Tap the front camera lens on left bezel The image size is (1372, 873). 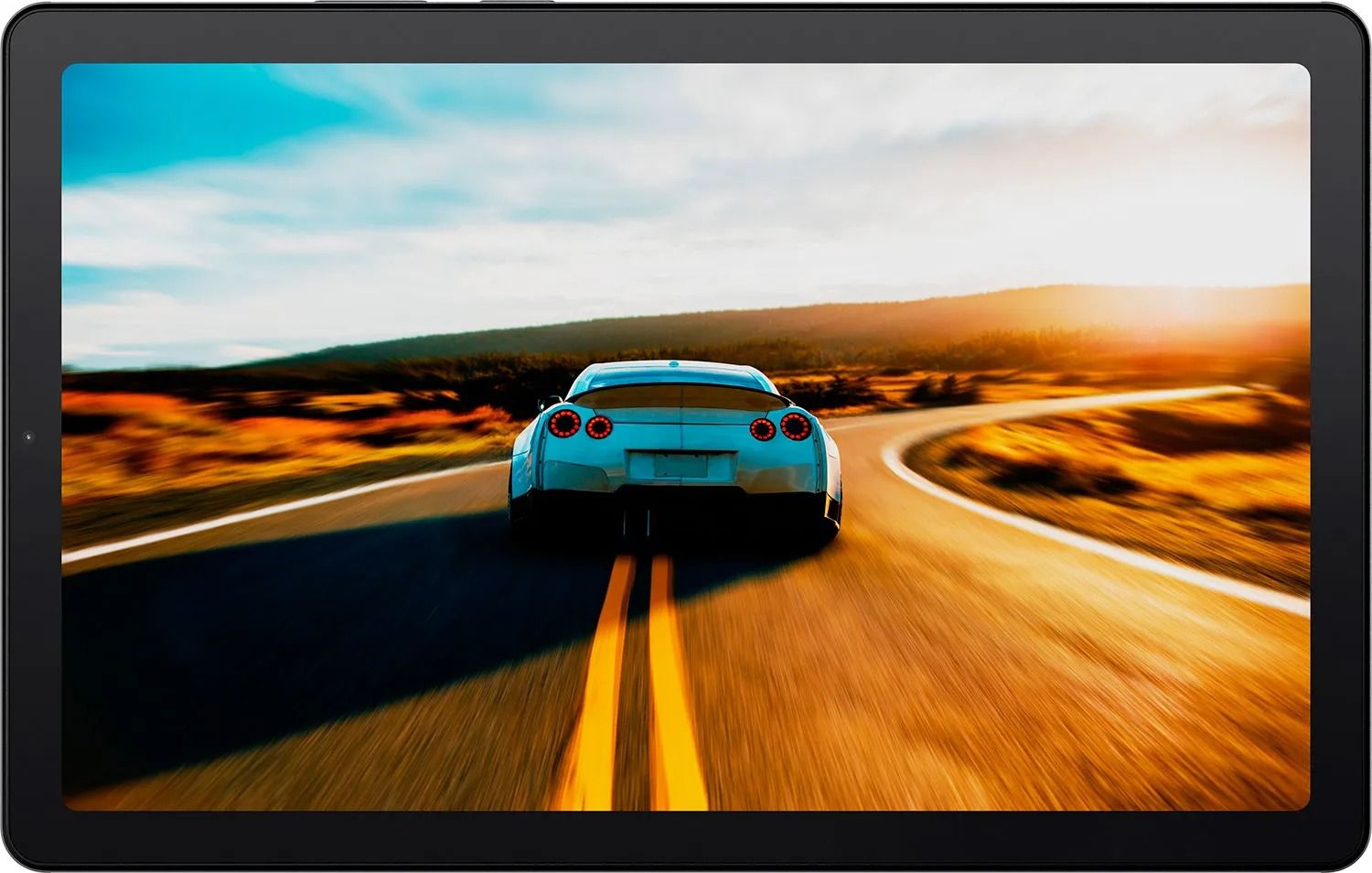click(28, 436)
